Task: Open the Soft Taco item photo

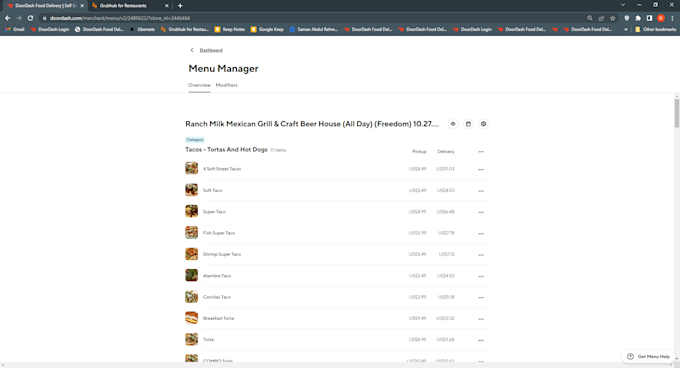Action: [x=192, y=189]
